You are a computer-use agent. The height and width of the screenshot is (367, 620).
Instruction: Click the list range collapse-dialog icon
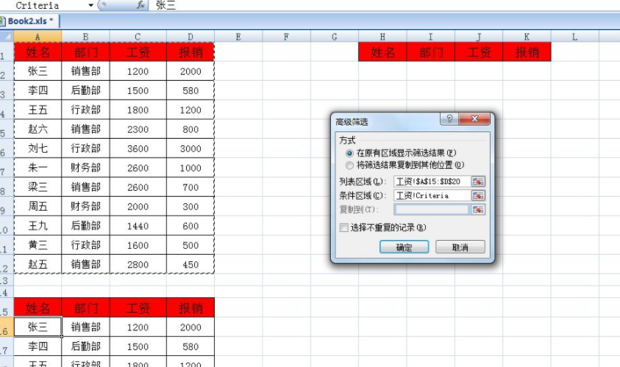coord(478,182)
